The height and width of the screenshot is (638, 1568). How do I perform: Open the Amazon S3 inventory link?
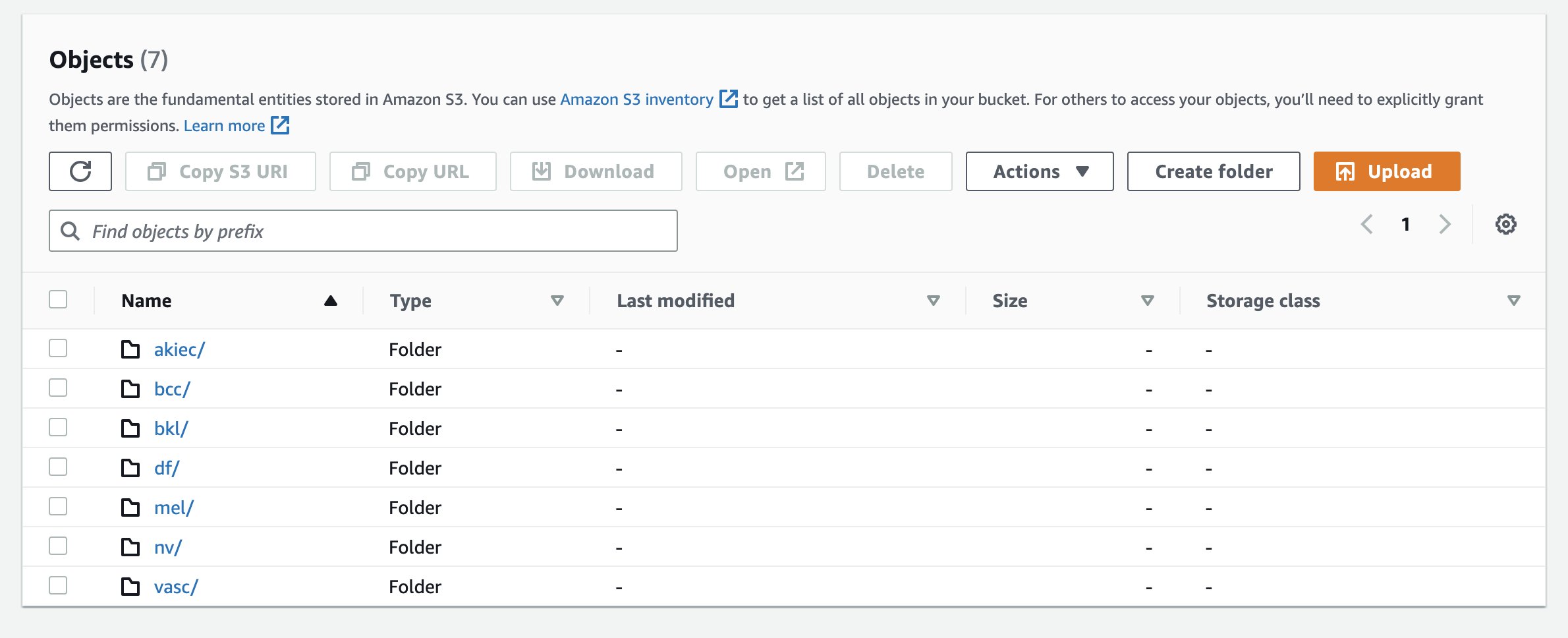pos(649,100)
